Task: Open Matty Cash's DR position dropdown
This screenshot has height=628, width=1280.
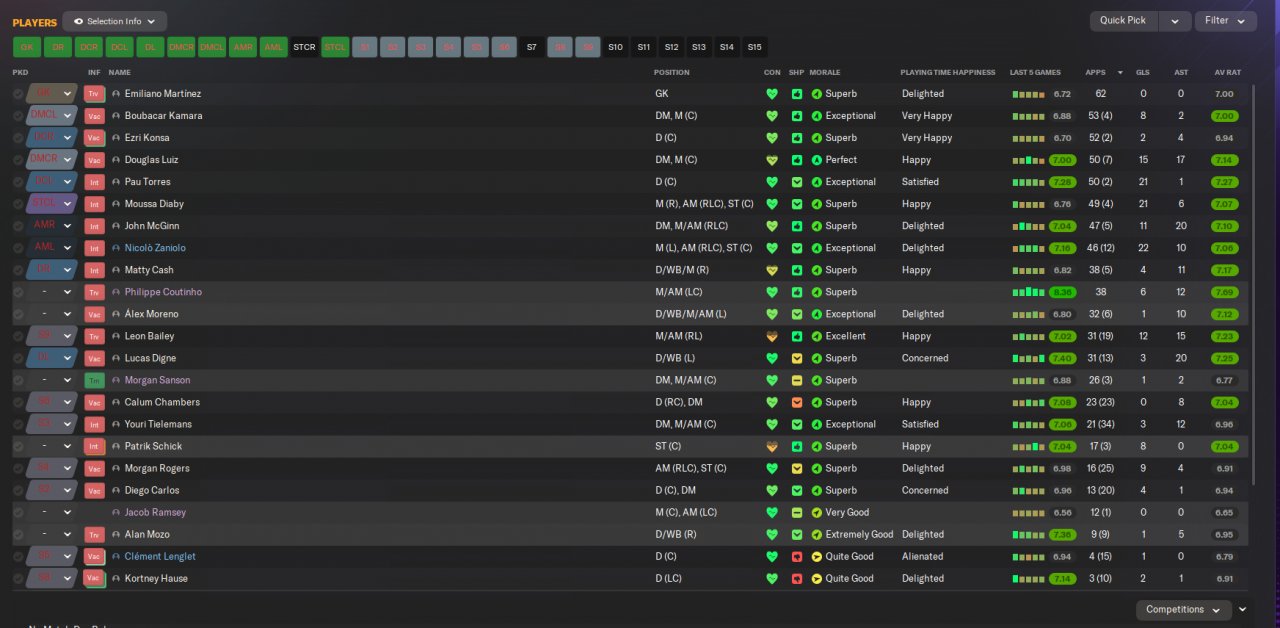Action: click(52, 270)
